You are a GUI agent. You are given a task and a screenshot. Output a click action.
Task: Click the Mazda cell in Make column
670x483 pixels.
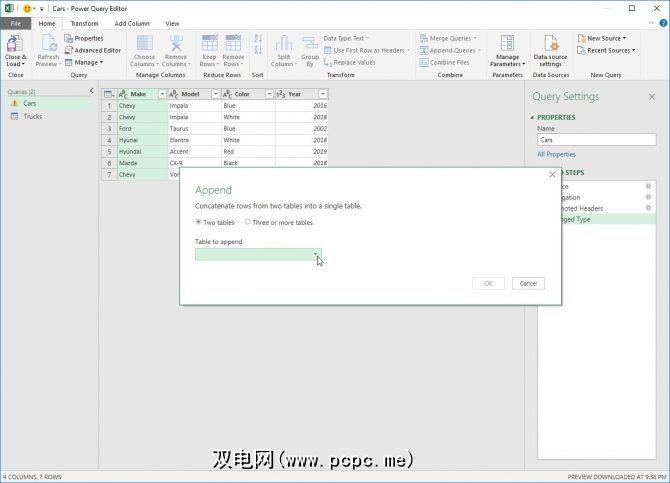click(143, 163)
